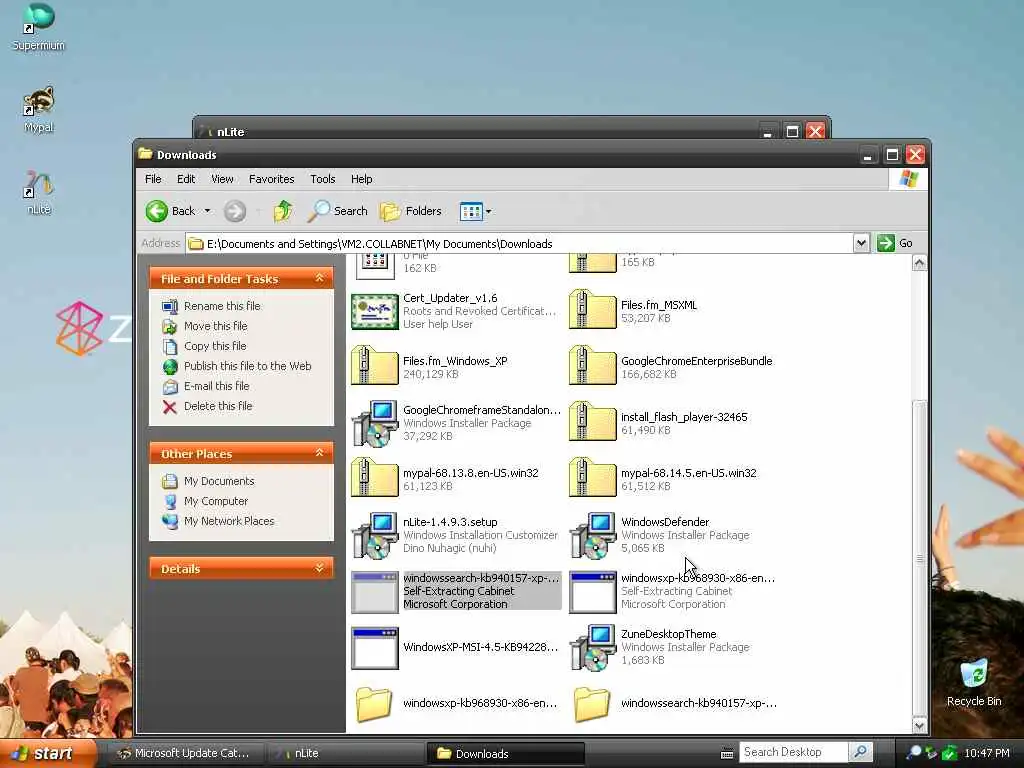Viewport: 1024px width, 768px height.
Task: Select the nLite-1.4.9.3.setup installer icon
Action: (x=375, y=536)
